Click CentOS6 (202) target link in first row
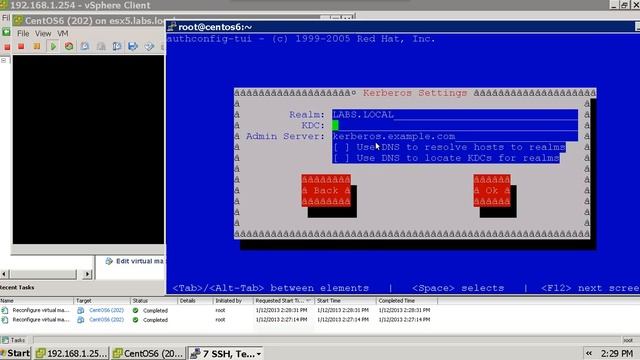 click(x=107, y=310)
